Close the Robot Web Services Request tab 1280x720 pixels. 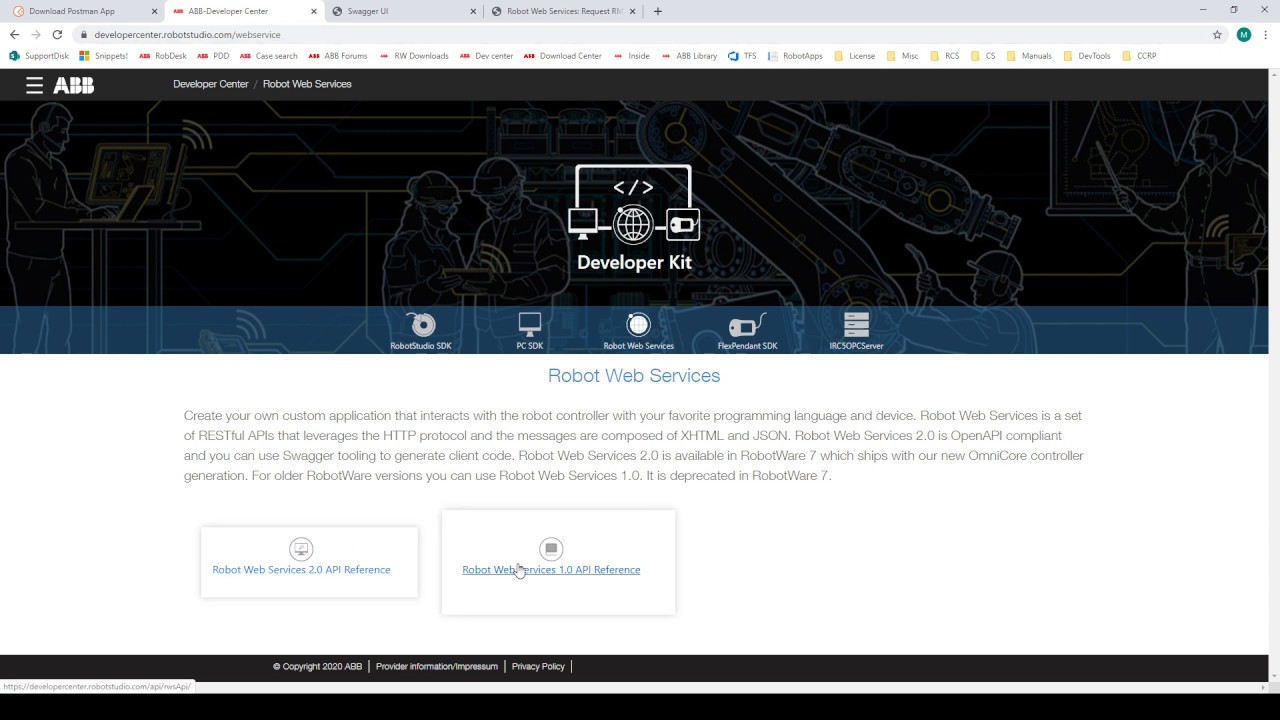(632, 11)
